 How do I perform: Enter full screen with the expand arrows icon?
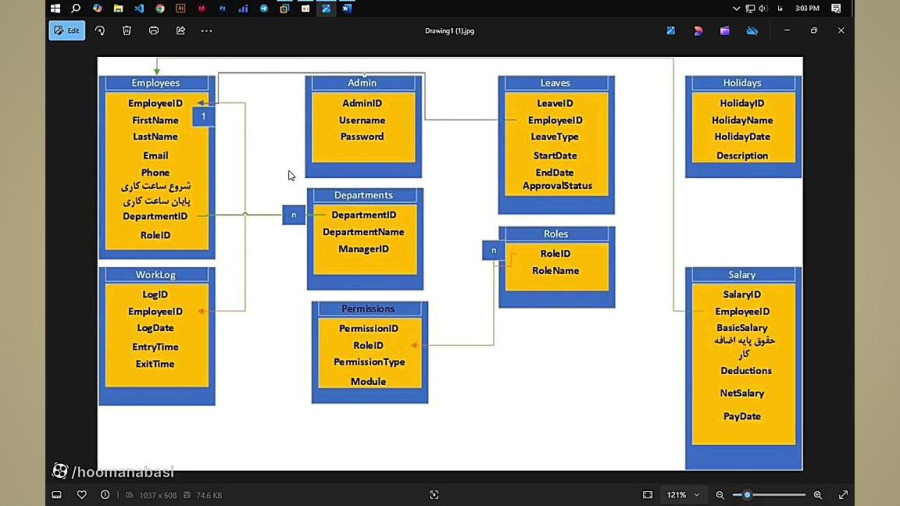coord(843,495)
